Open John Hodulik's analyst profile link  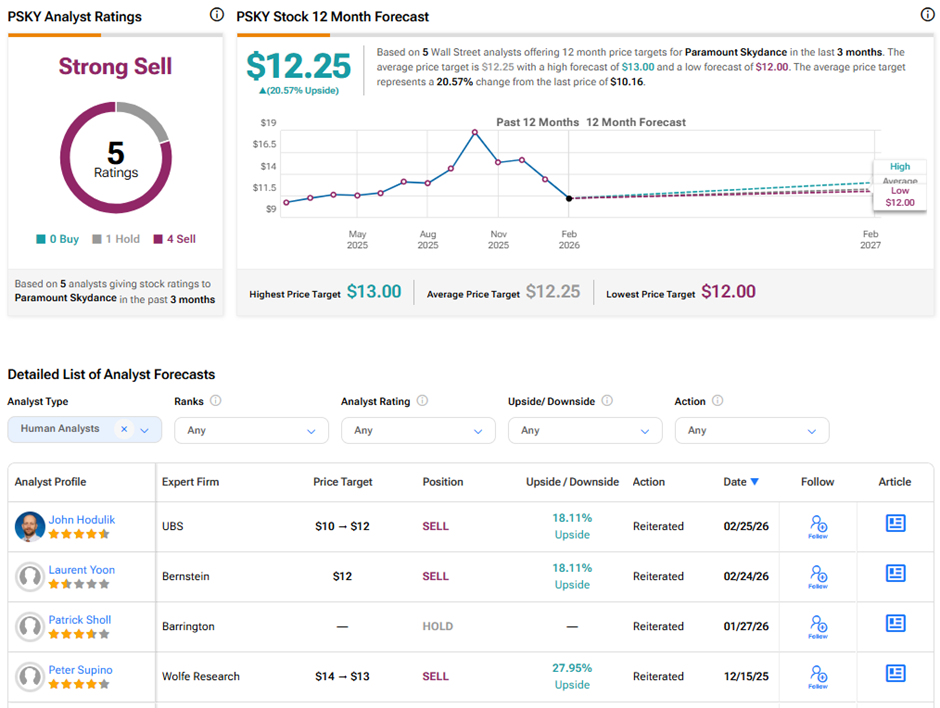(83, 519)
